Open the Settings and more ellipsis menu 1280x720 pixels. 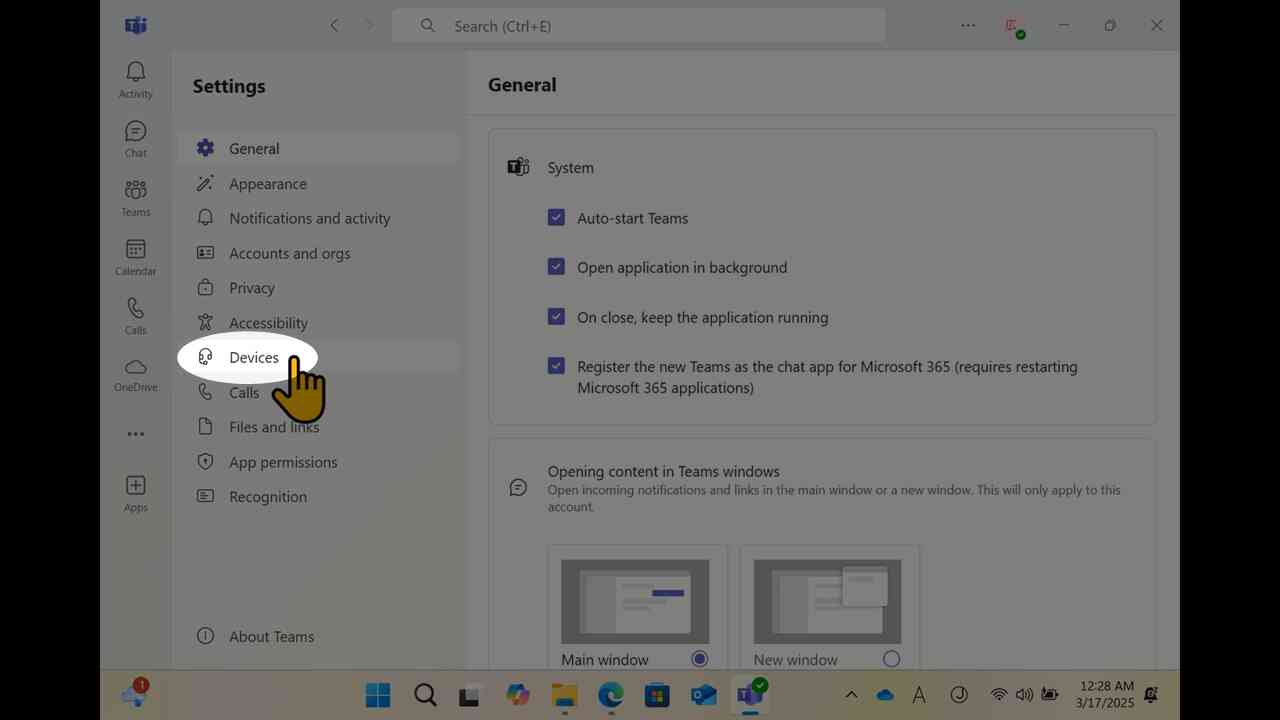(968, 26)
